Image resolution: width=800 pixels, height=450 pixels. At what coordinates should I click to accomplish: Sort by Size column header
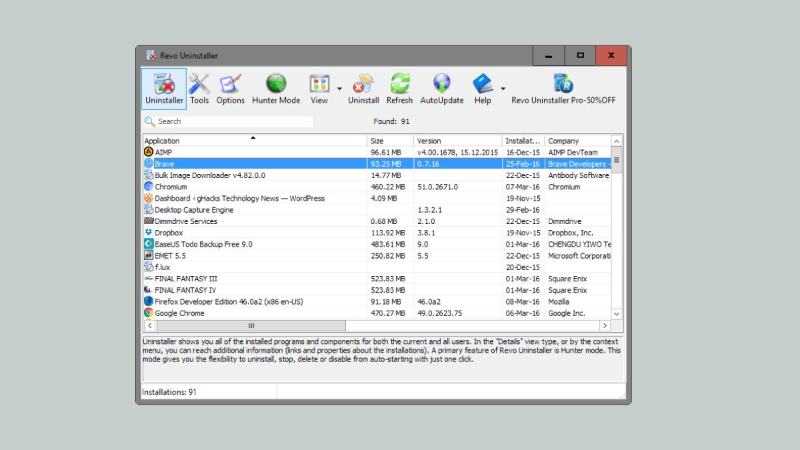tap(390, 141)
